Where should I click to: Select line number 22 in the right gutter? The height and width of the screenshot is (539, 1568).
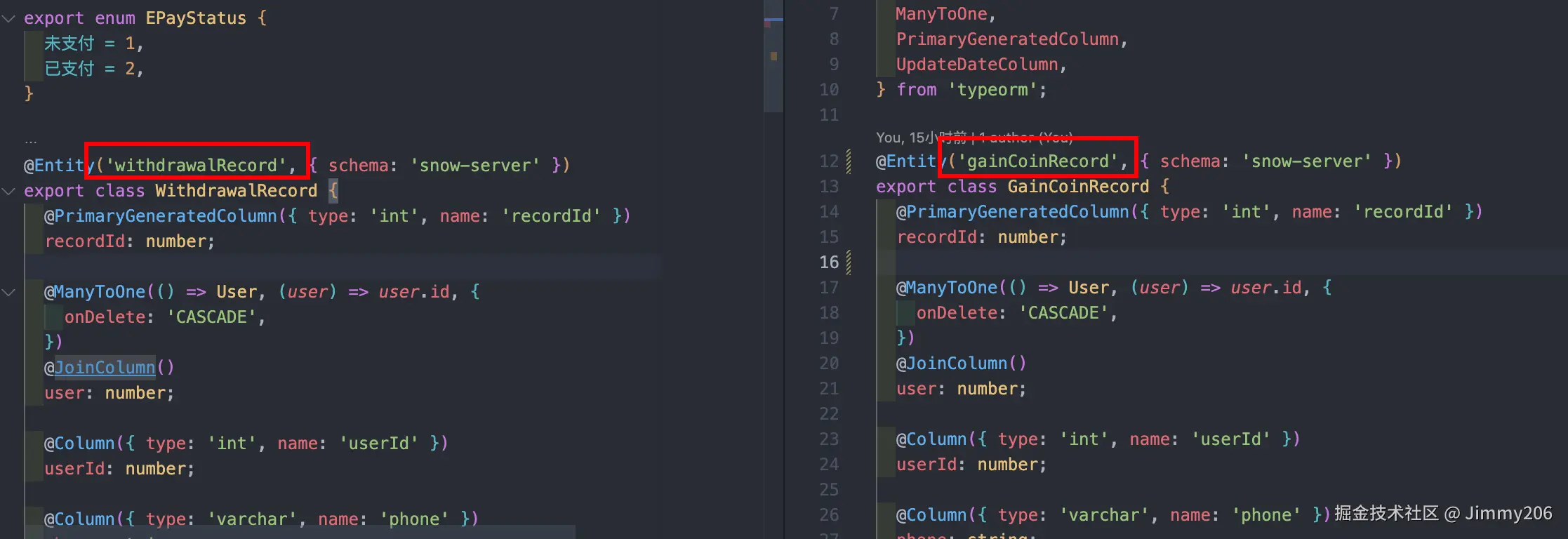point(829,414)
